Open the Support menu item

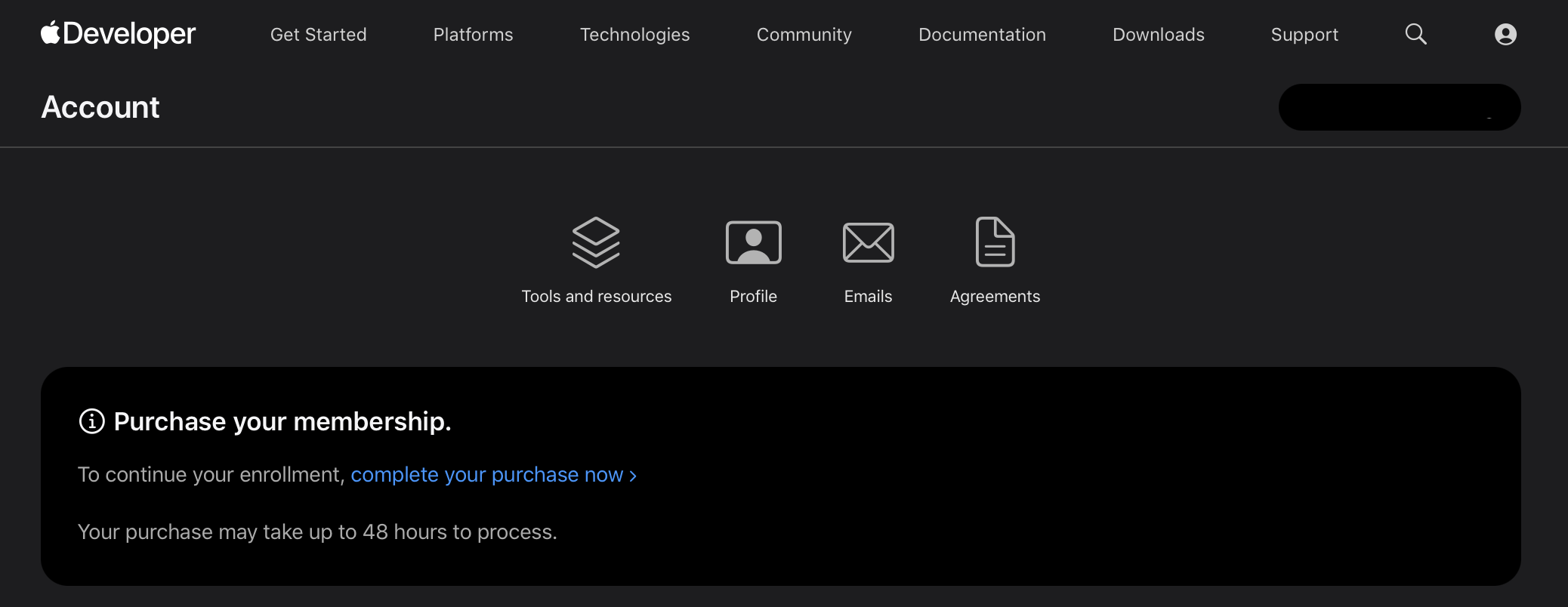(x=1304, y=35)
